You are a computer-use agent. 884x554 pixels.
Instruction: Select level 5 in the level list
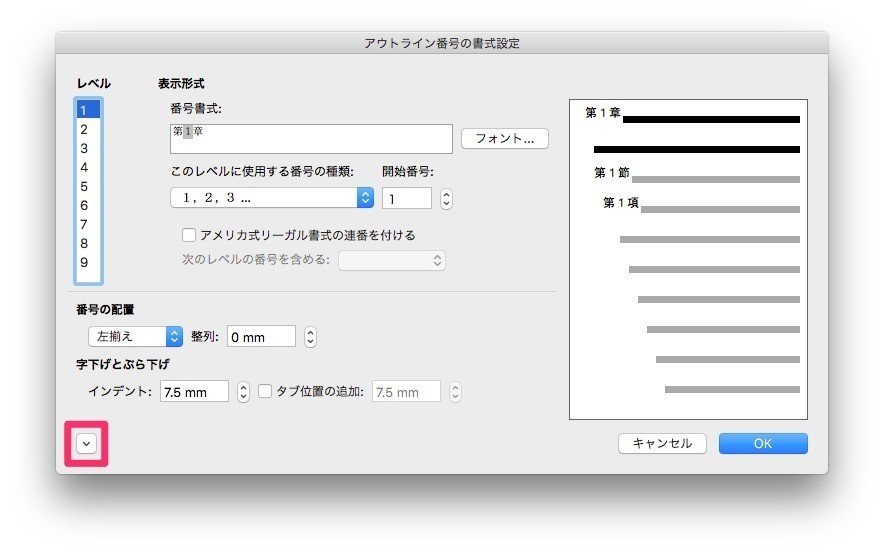click(88, 187)
